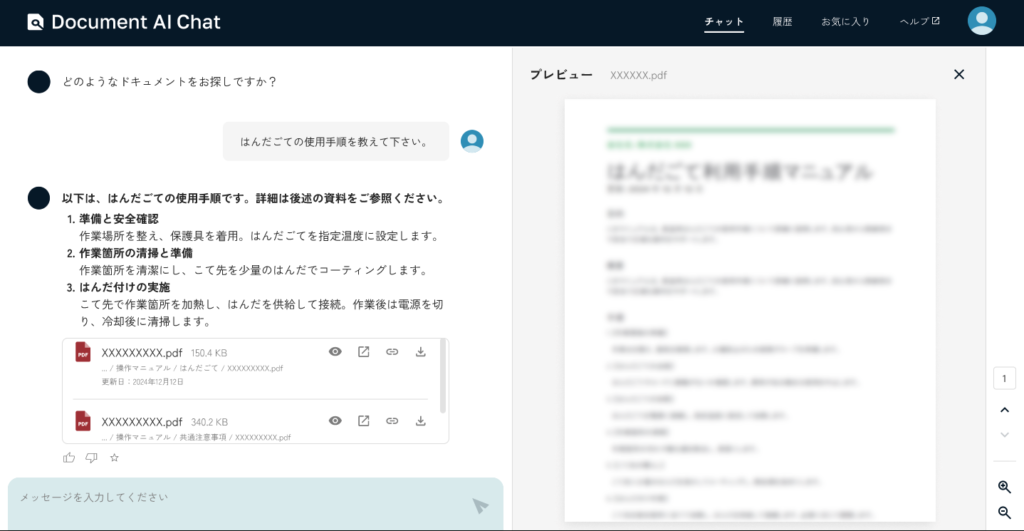This screenshot has width=1024, height=531.
Task: Click the 準備と安全確認 step heading
Action: click(x=119, y=219)
